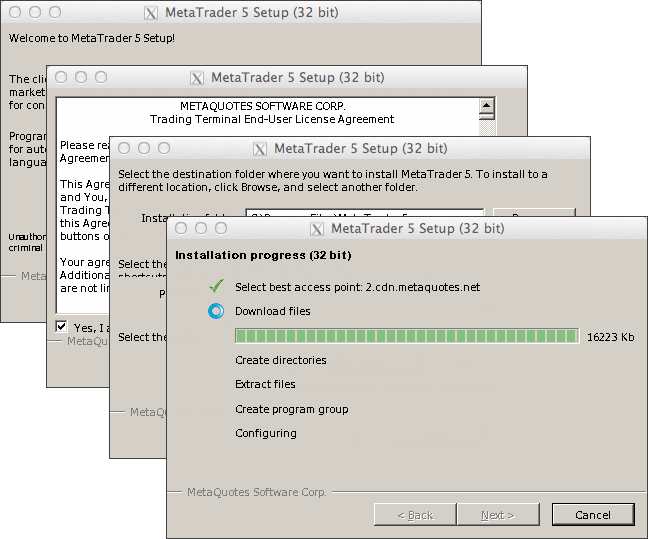The height and width of the screenshot is (539, 648).
Task: Click the zoom button of the progress window
Action: click(x=221, y=228)
